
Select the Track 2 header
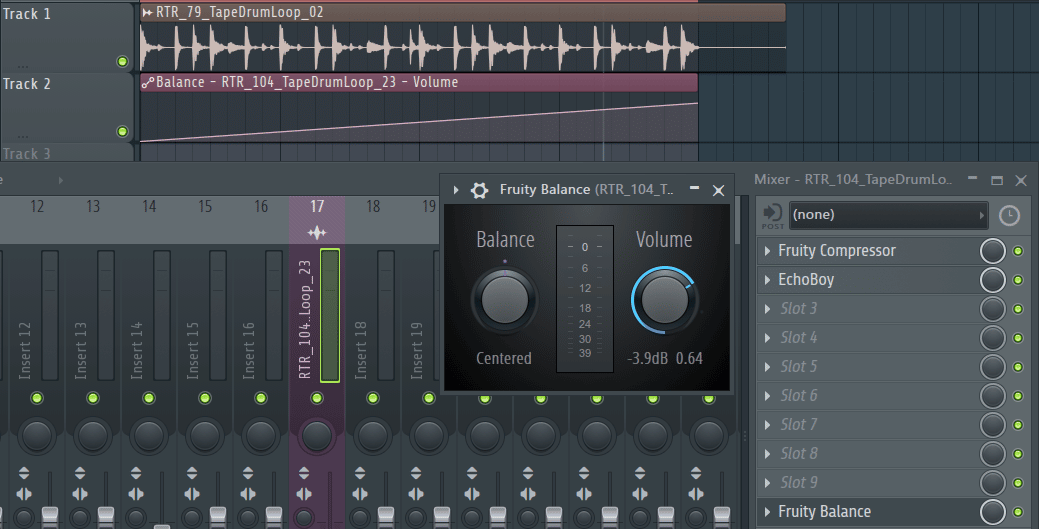point(66,107)
